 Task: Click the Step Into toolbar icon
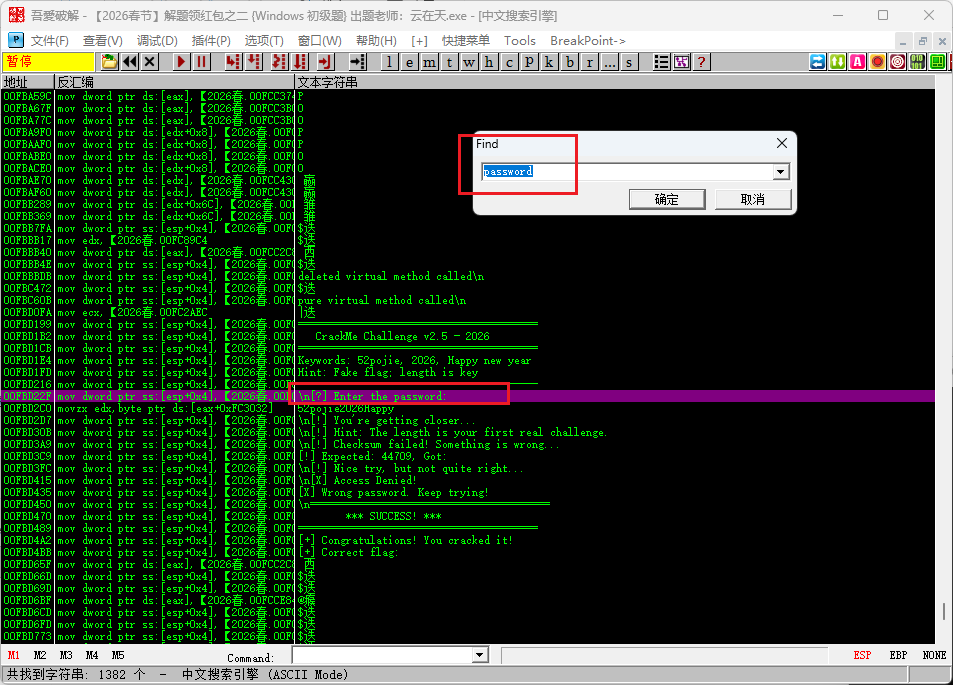(233, 62)
